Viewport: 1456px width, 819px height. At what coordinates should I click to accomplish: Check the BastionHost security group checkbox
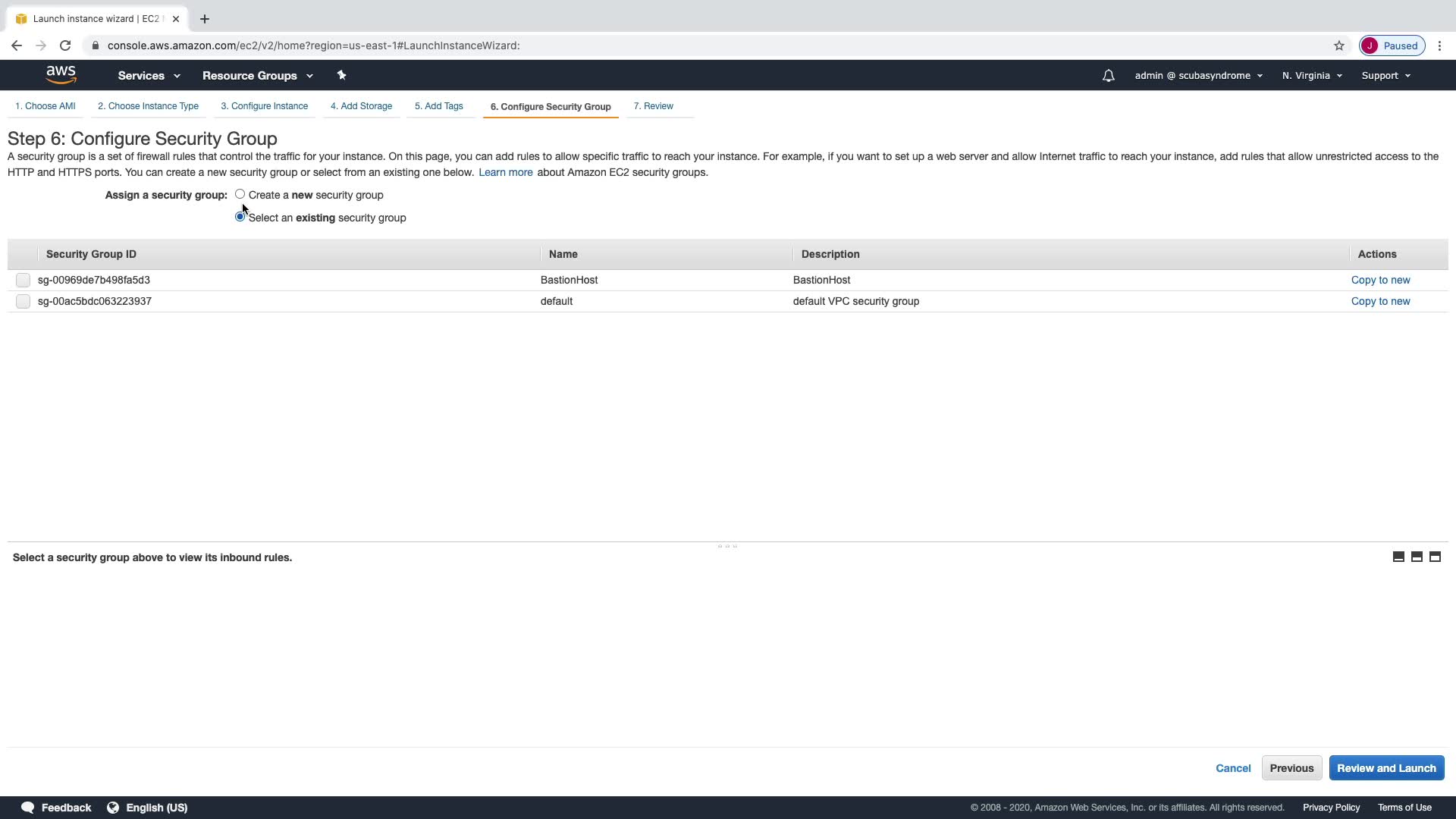click(x=23, y=281)
